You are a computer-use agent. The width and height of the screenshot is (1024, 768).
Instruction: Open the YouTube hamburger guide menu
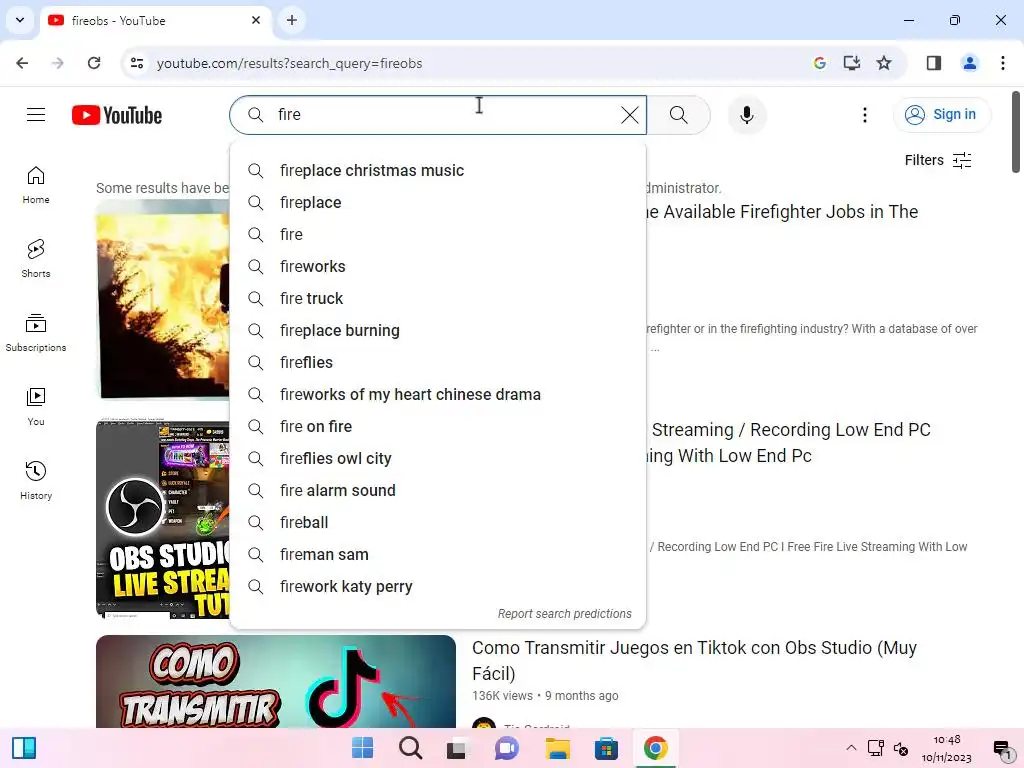click(x=36, y=115)
